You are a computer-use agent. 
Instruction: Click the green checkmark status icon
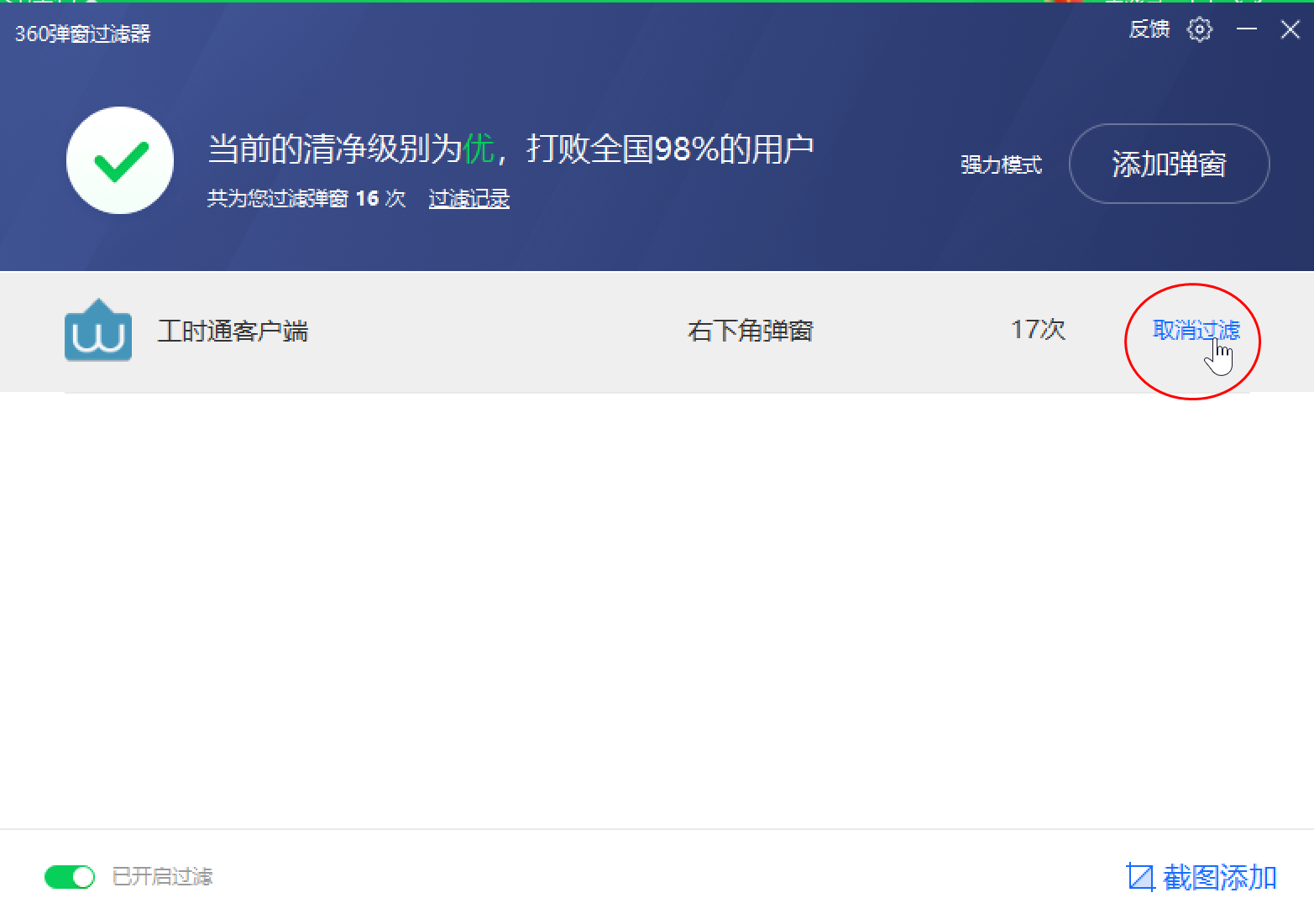(x=120, y=160)
